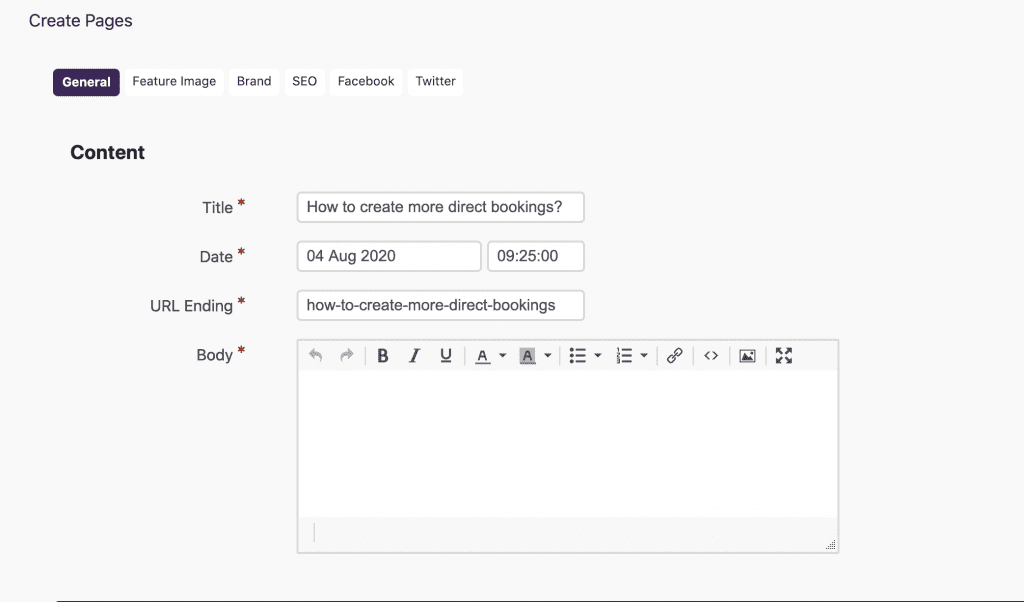
Task: Toggle bold formatting in Body editor
Action: pyautogui.click(x=383, y=355)
